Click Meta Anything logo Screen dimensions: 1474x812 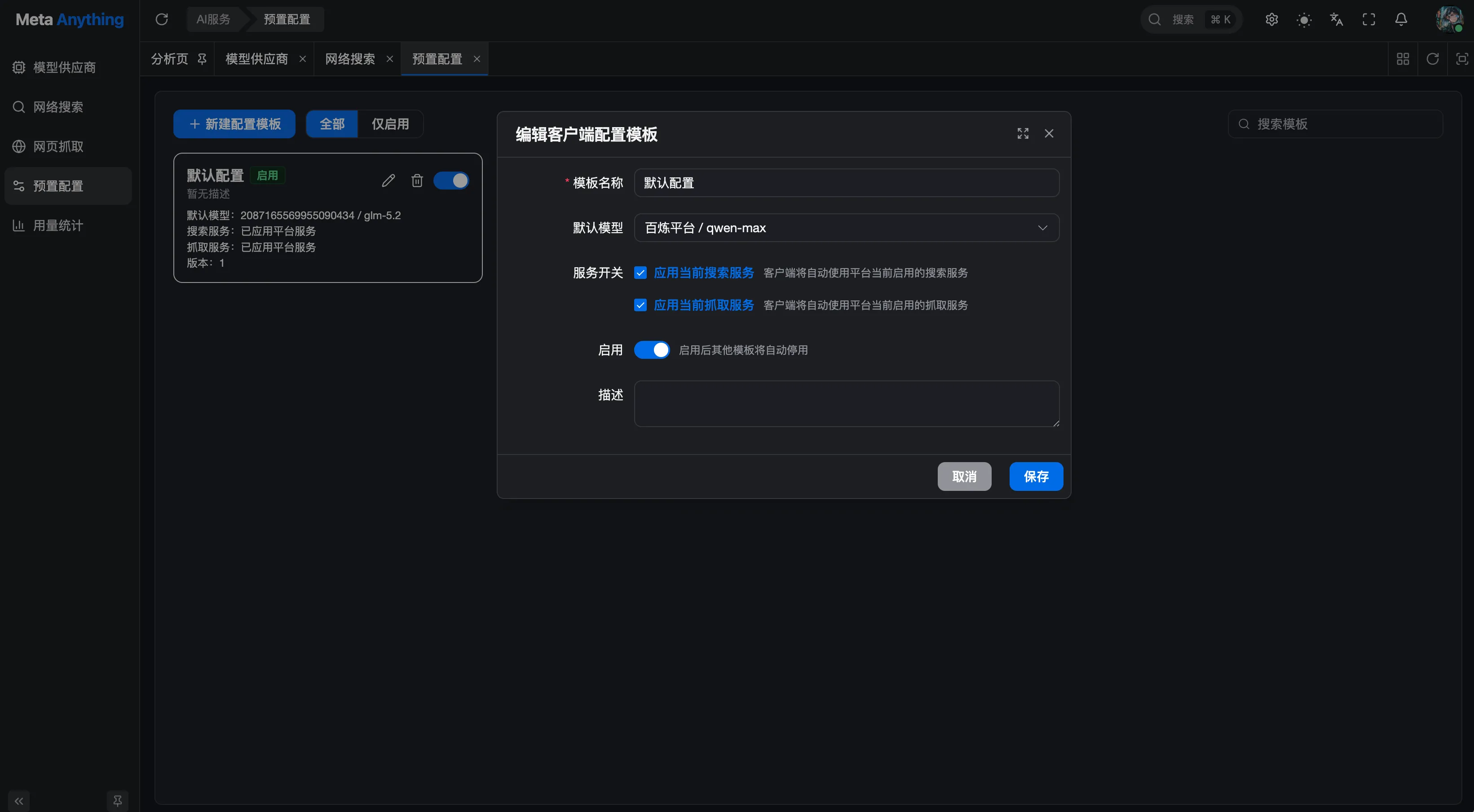(x=69, y=20)
